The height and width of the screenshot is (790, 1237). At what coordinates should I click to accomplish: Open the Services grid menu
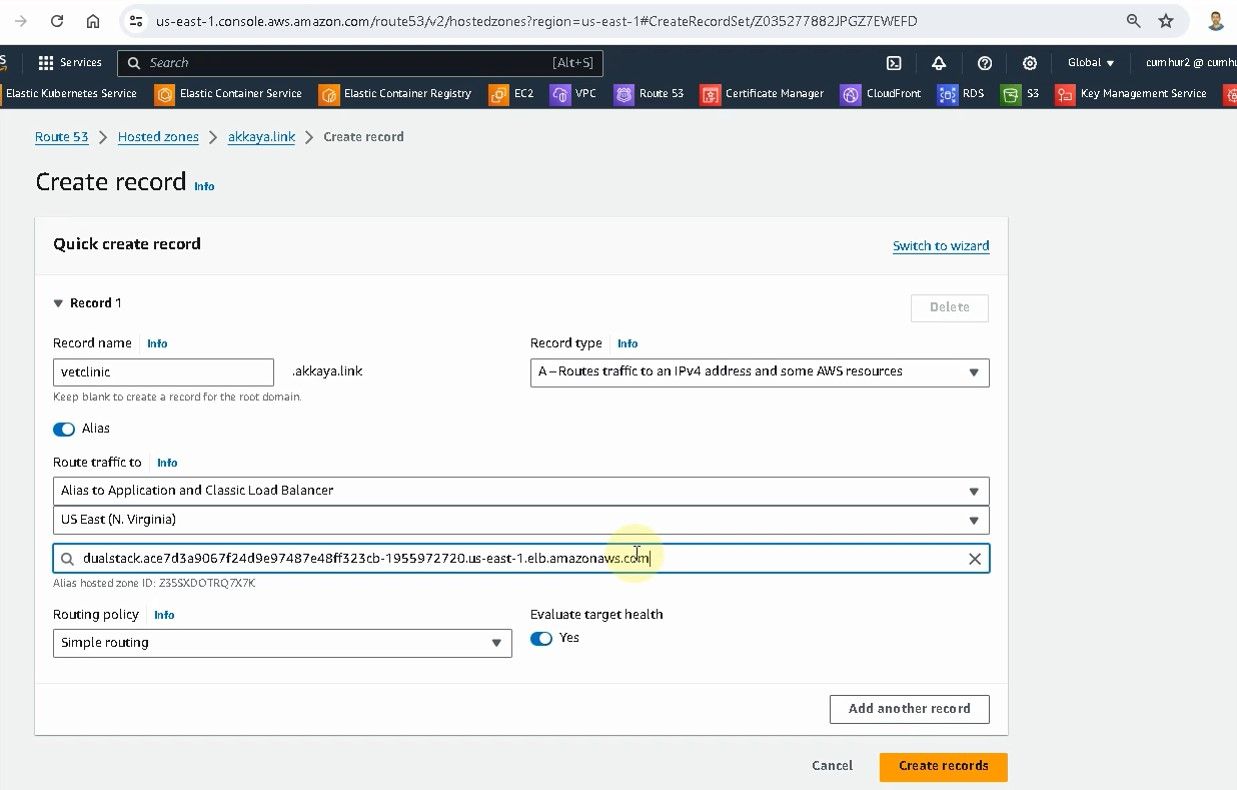[69, 63]
